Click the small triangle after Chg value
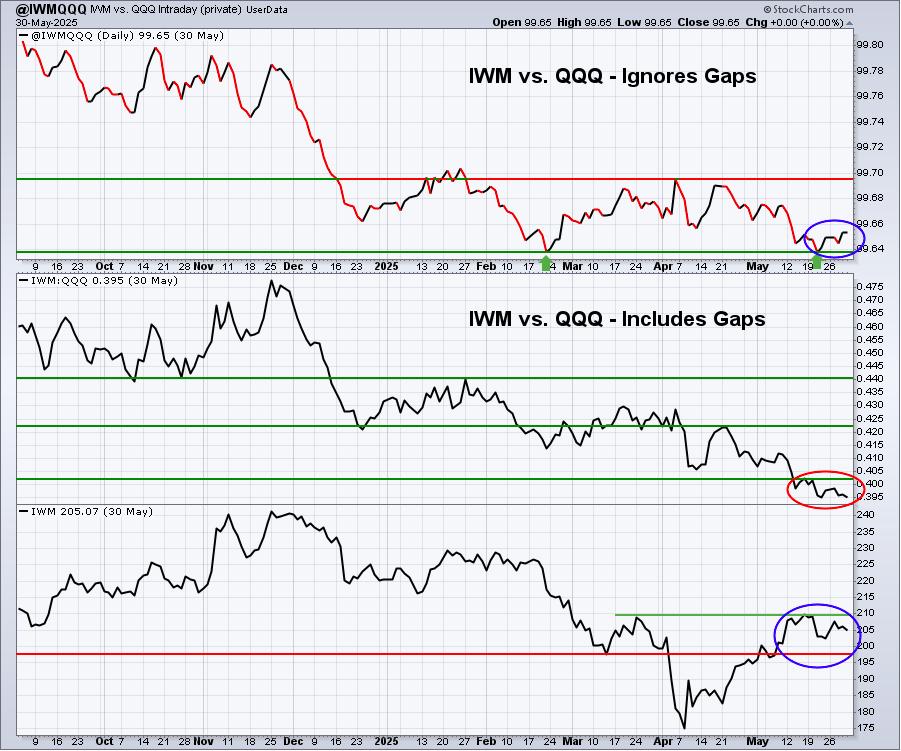Image resolution: width=901 pixels, height=751 pixels. [850, 23]
